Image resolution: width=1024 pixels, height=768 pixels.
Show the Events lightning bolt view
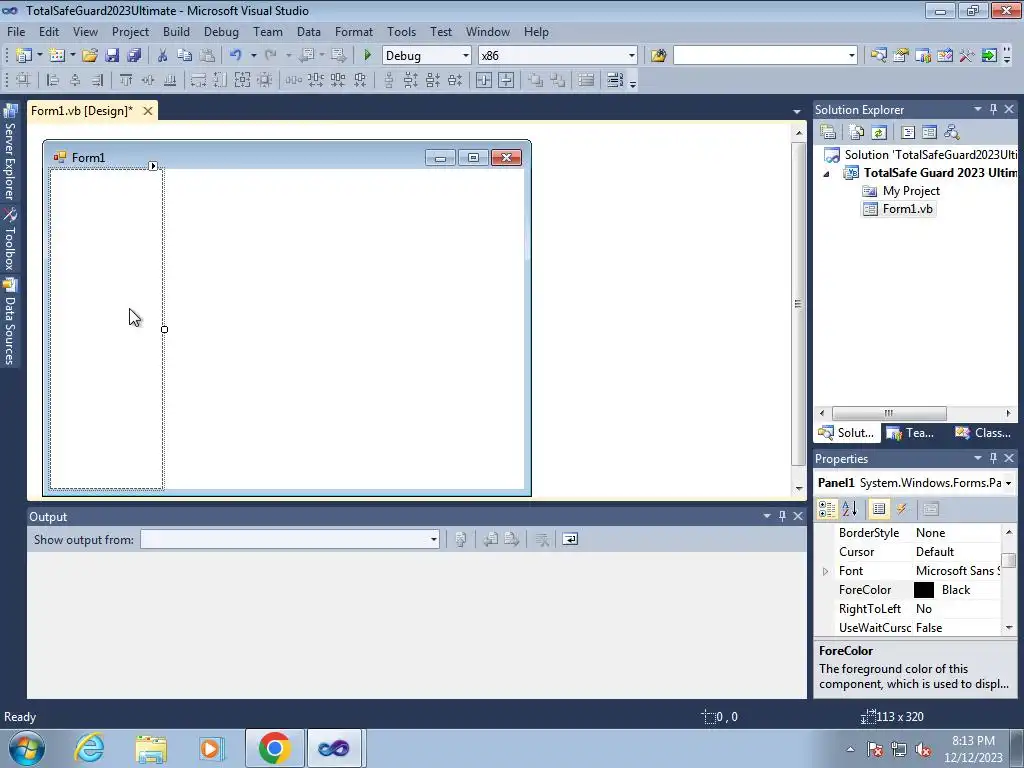(902, 509)
